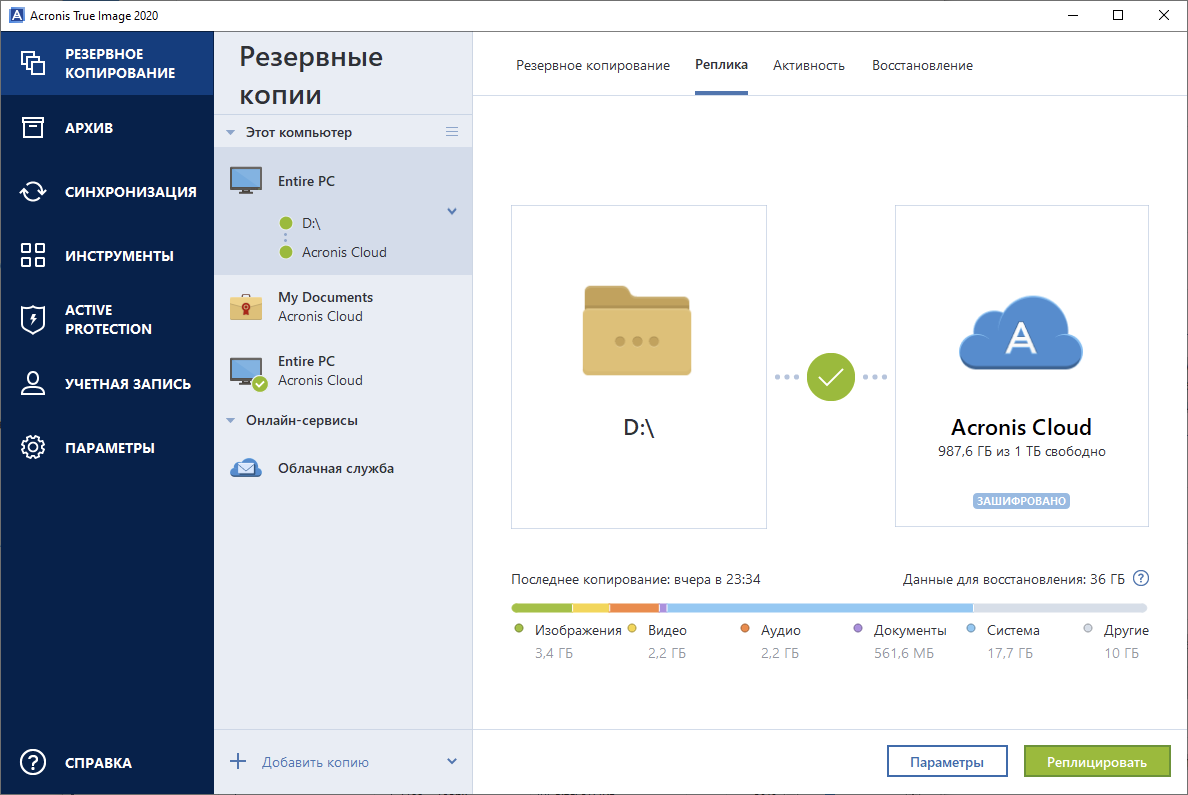Click the ЗАШИФРОВАНО badge
This screenshot has width=1188, height=795.
pyautogui.click(x=1021, y=501)
